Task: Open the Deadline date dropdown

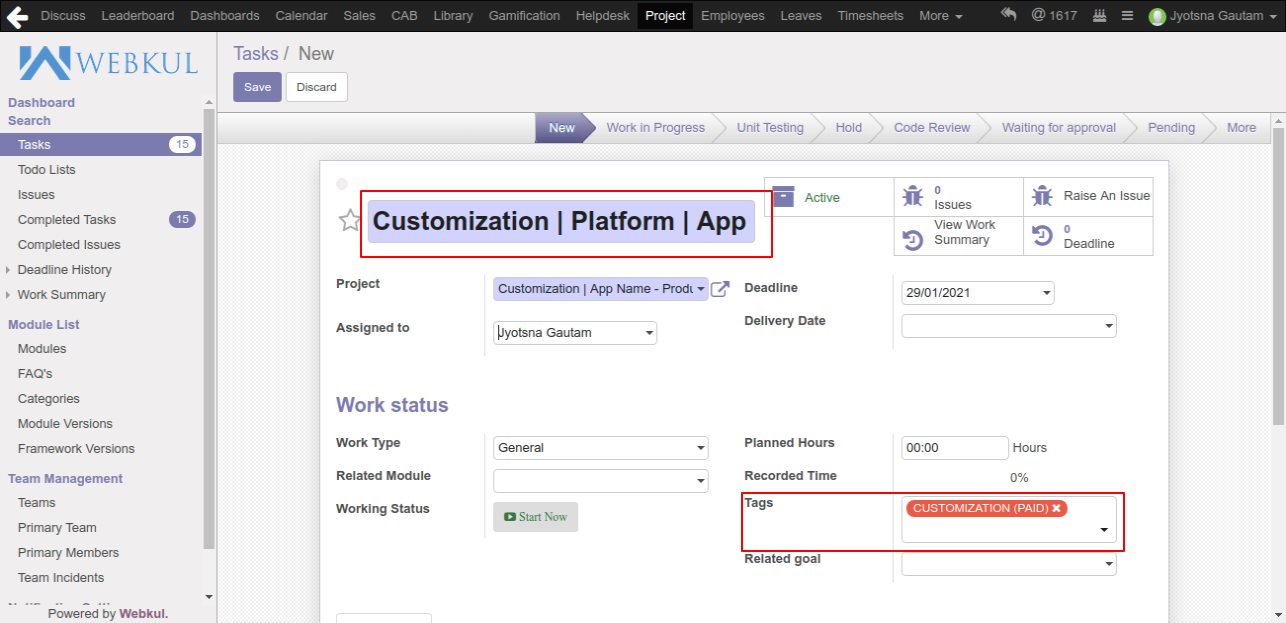Action: click(1046, 294)
